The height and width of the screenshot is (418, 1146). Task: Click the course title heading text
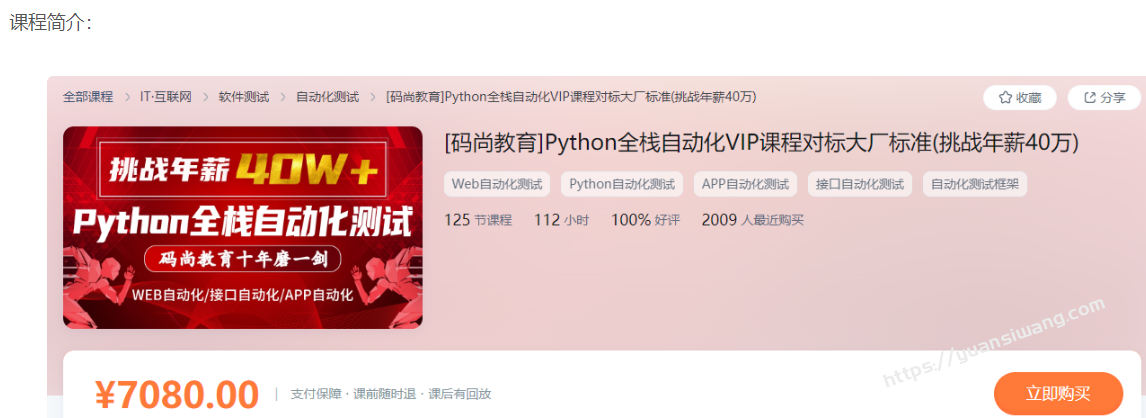tap(762, 142)
